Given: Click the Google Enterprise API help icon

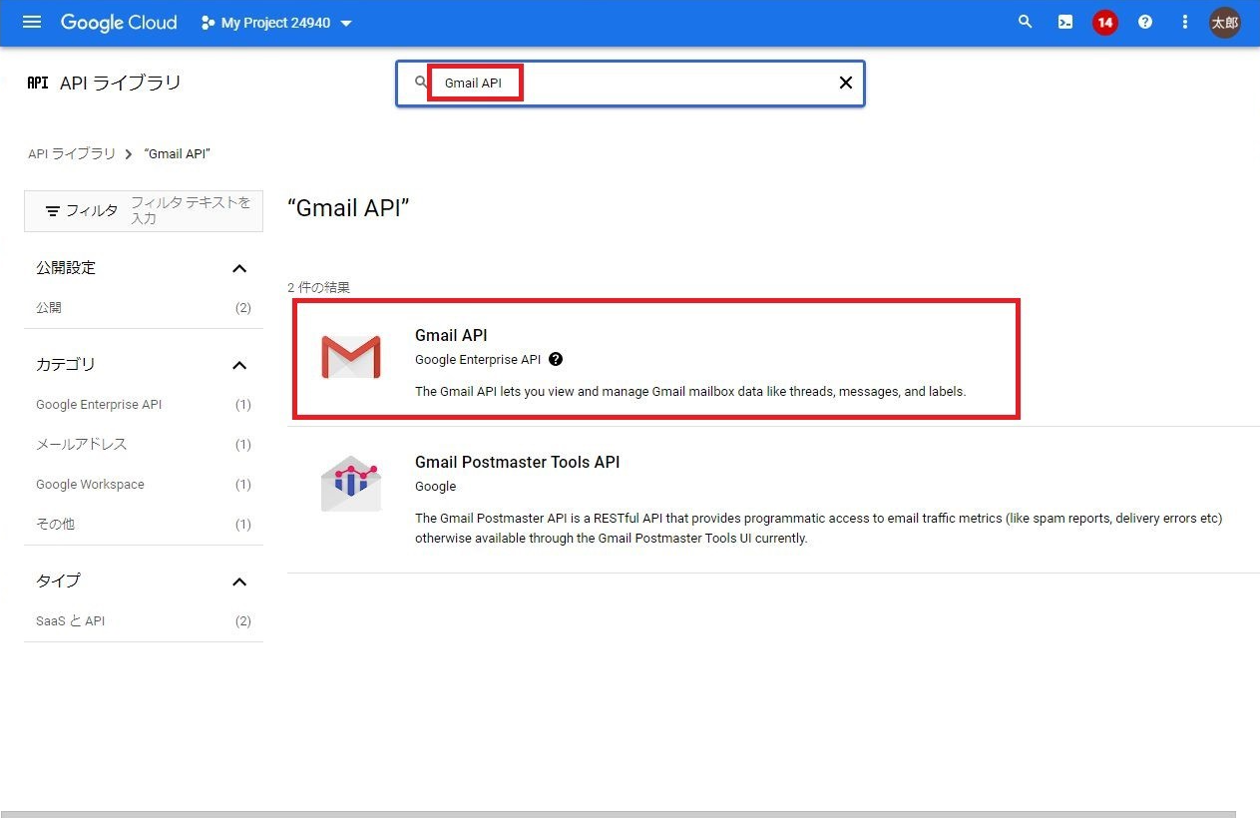Looking at the screenshot, I should [556, 359].
